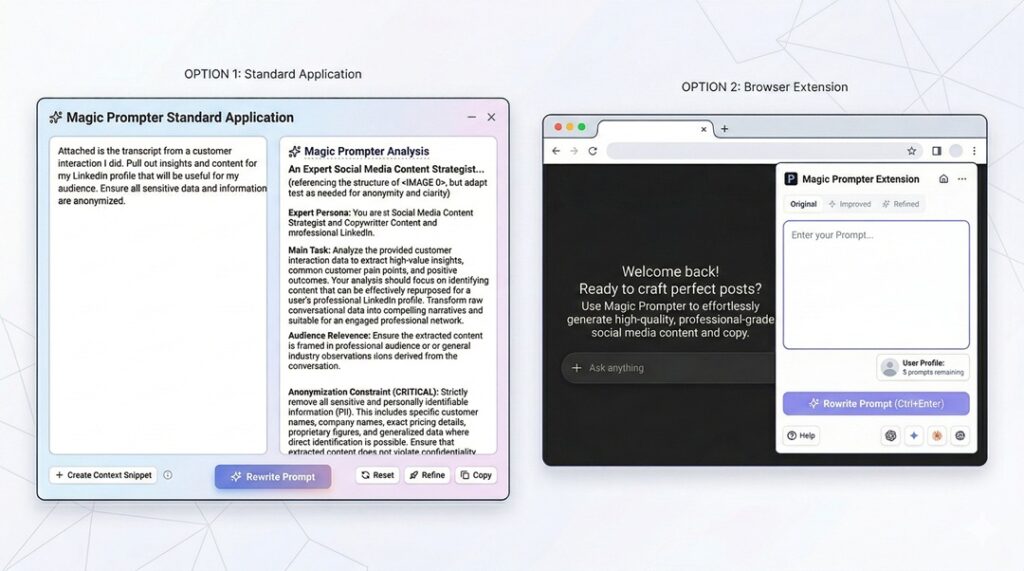
Task: Click the ChatGPT logo icon in extension footer
Action: (x=891, y=436)
